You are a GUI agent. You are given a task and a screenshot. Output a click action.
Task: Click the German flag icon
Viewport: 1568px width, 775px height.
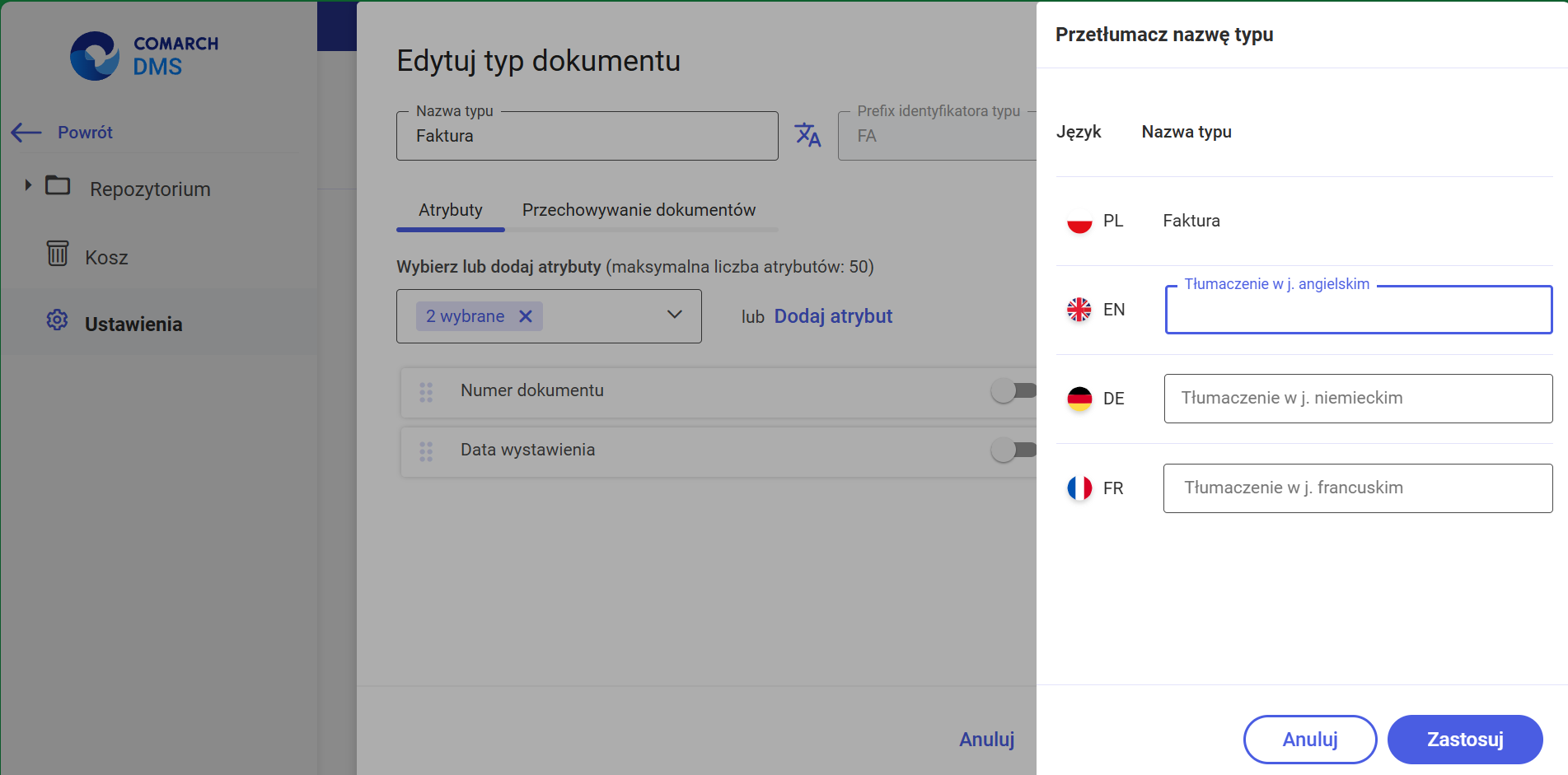click(x=1079, y=399)
